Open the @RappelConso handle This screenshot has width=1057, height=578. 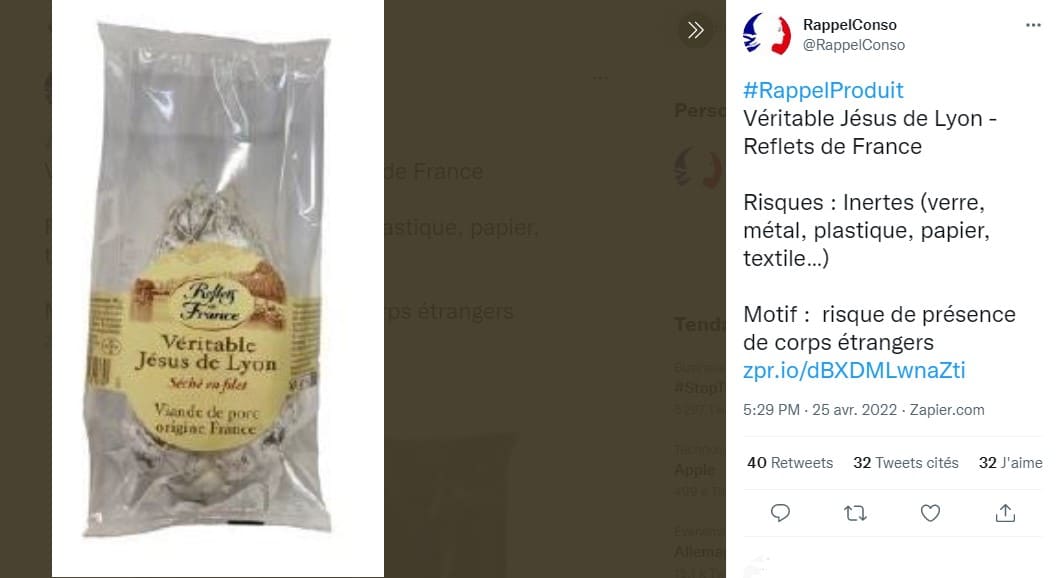point(853,45)
